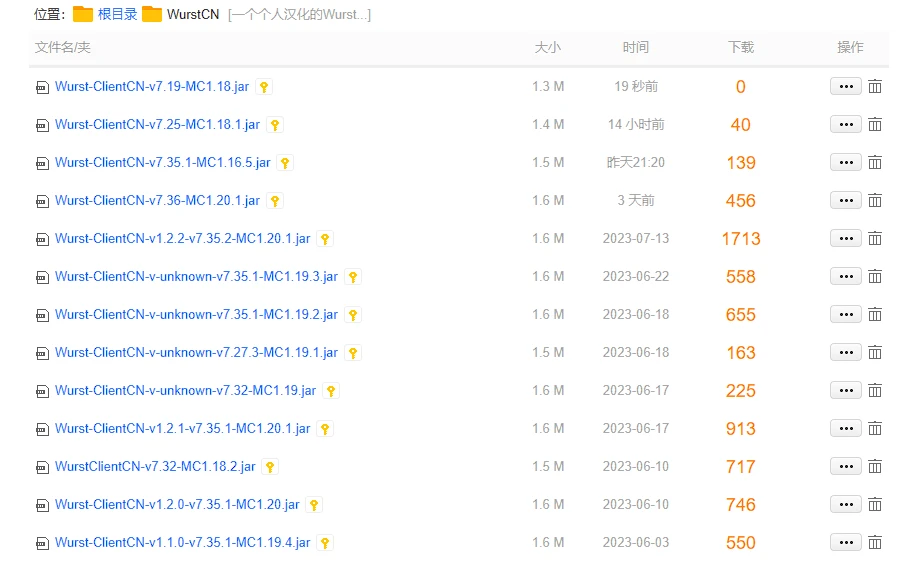Delete v7.19-MC1.18.jar with trash icon
Viewport: 919px width, 579px height.
click(875, 87)
